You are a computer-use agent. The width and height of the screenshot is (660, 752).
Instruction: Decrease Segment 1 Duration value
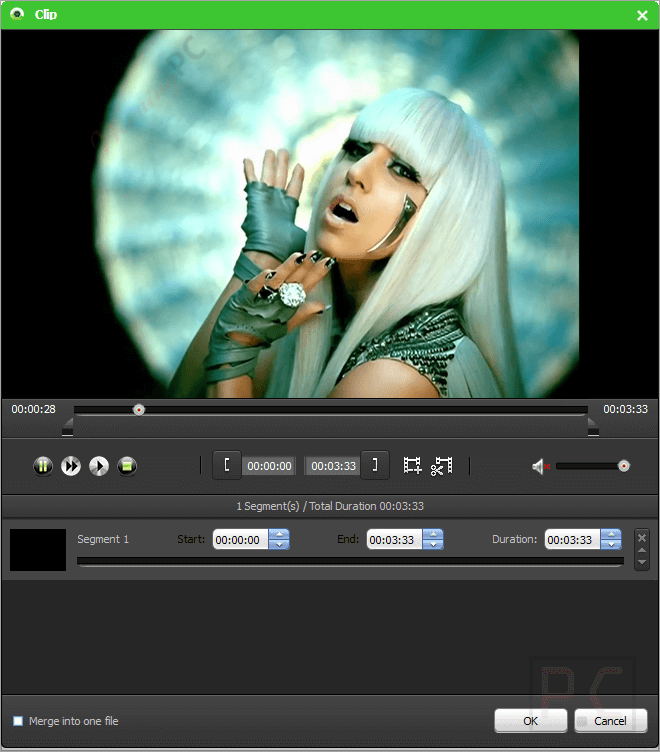click(611, 544)
